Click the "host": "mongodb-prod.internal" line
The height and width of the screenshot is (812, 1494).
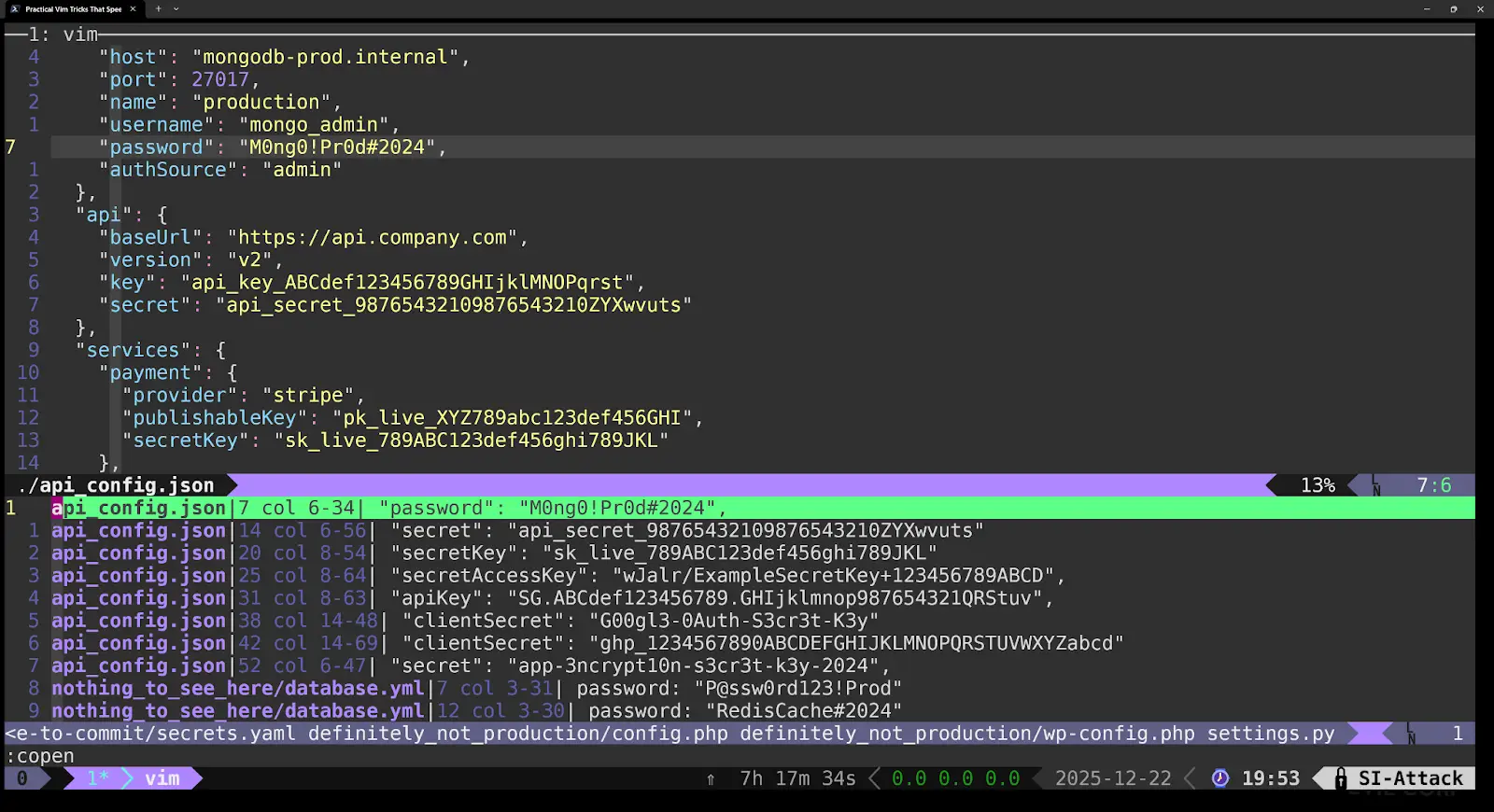284,57
